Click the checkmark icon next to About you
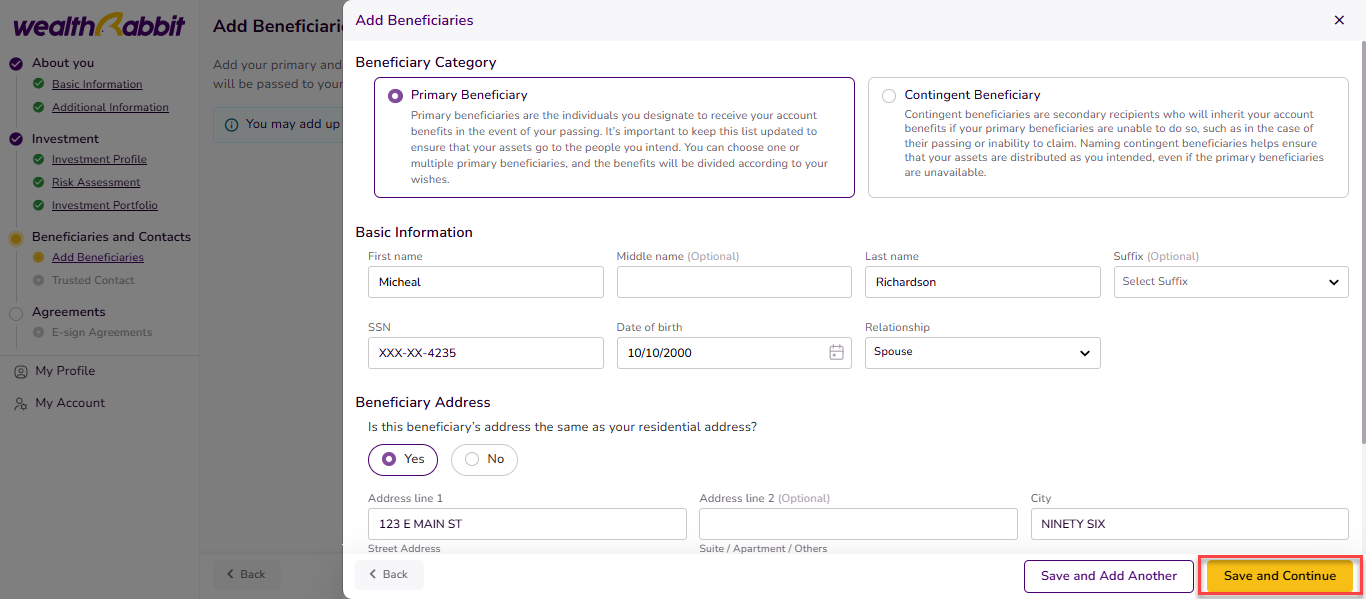1366x599 pixels. click(x=16, y=63)
